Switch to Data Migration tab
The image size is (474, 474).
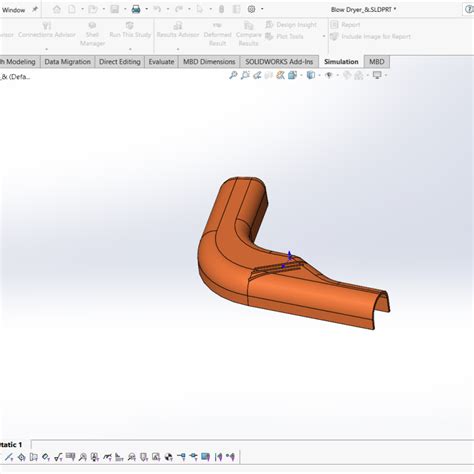tap(68, 62)
